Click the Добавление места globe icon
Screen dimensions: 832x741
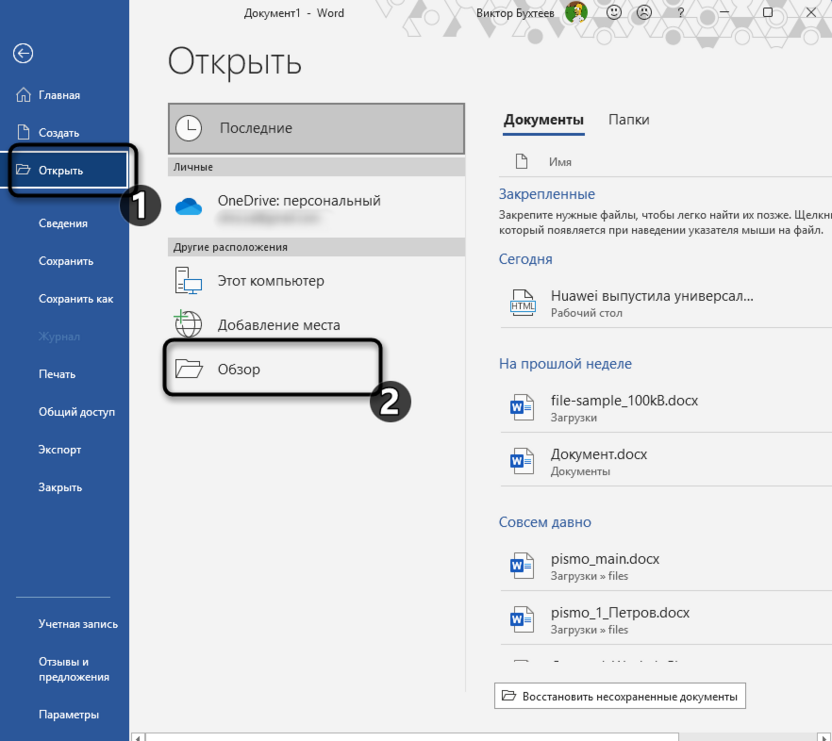point(188,324)
